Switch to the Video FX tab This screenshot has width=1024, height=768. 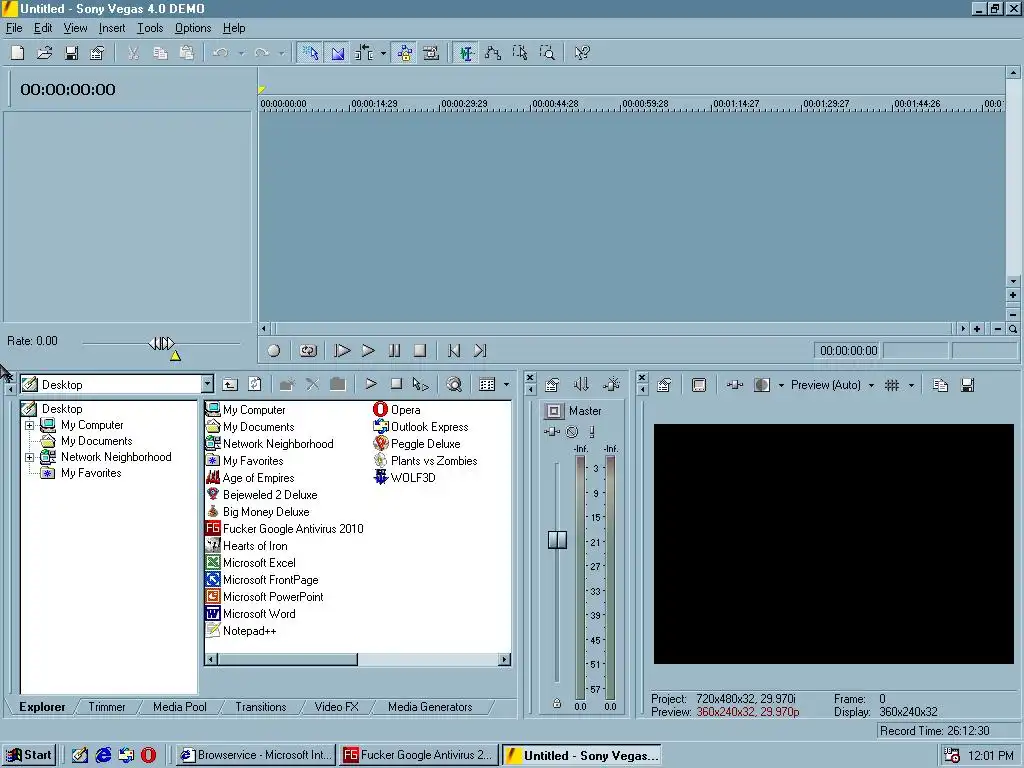336,707
